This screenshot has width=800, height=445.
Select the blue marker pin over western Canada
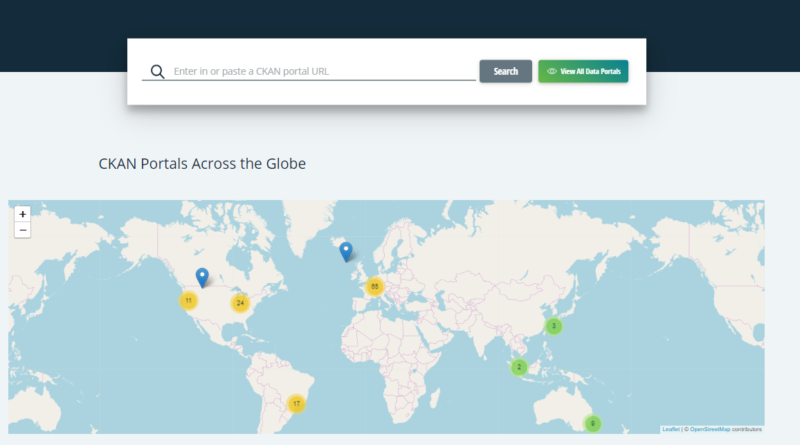click(x=203, y=278)
